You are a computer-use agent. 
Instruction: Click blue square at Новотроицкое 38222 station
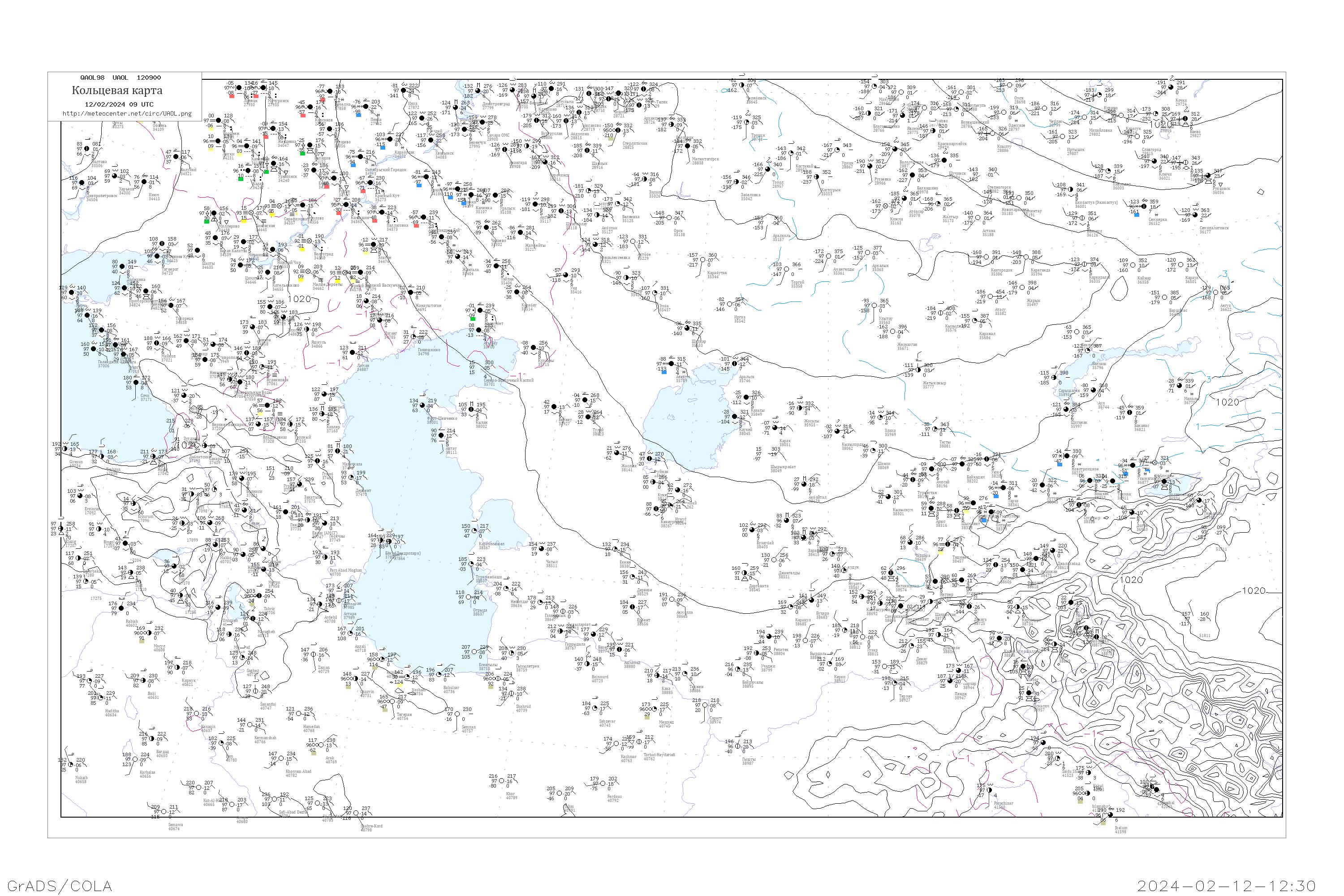1060,465
